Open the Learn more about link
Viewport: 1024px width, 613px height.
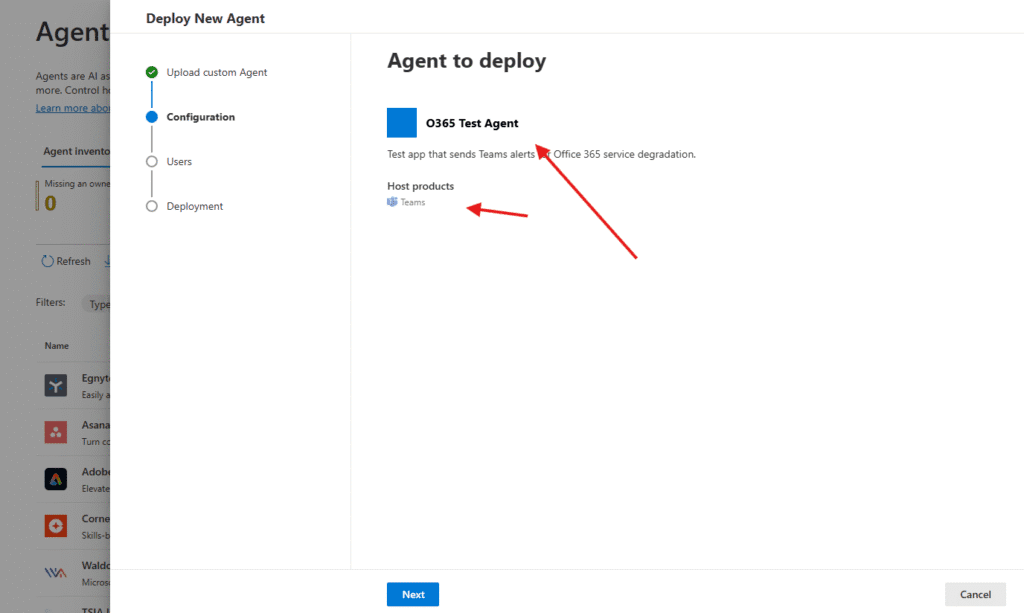pos(72,108)
